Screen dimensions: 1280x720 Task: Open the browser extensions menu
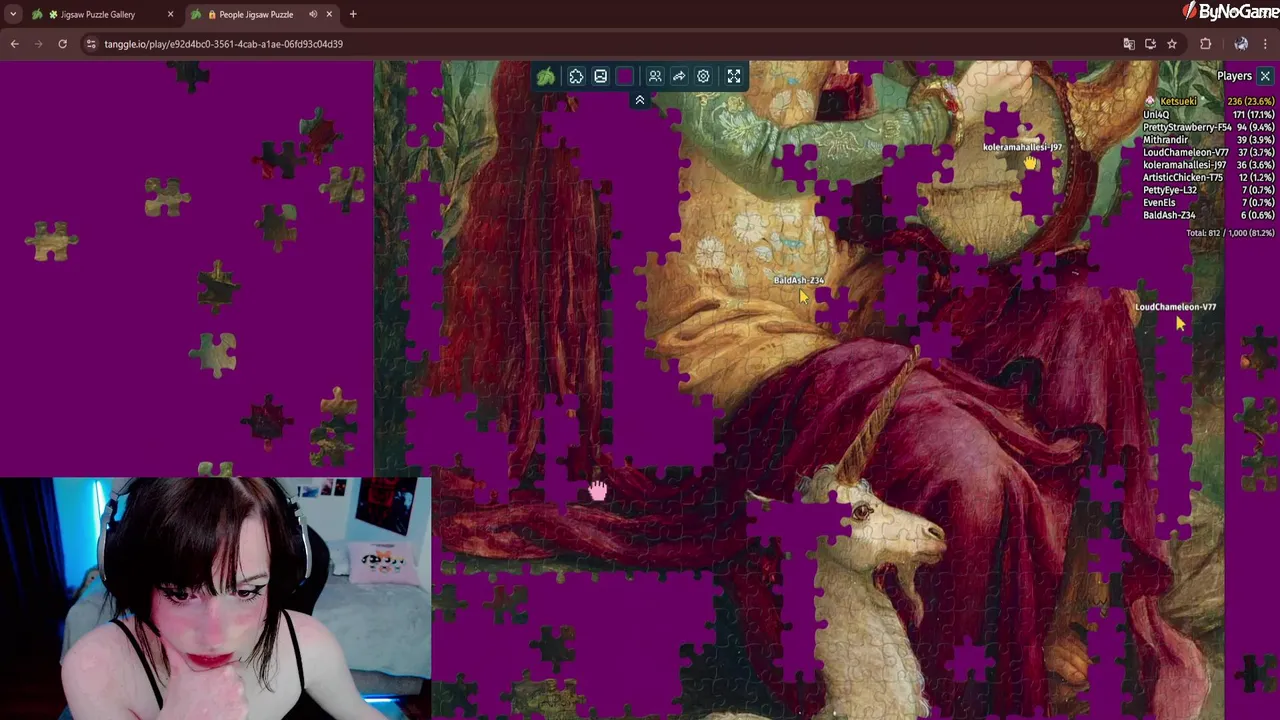click(1206, 44)
